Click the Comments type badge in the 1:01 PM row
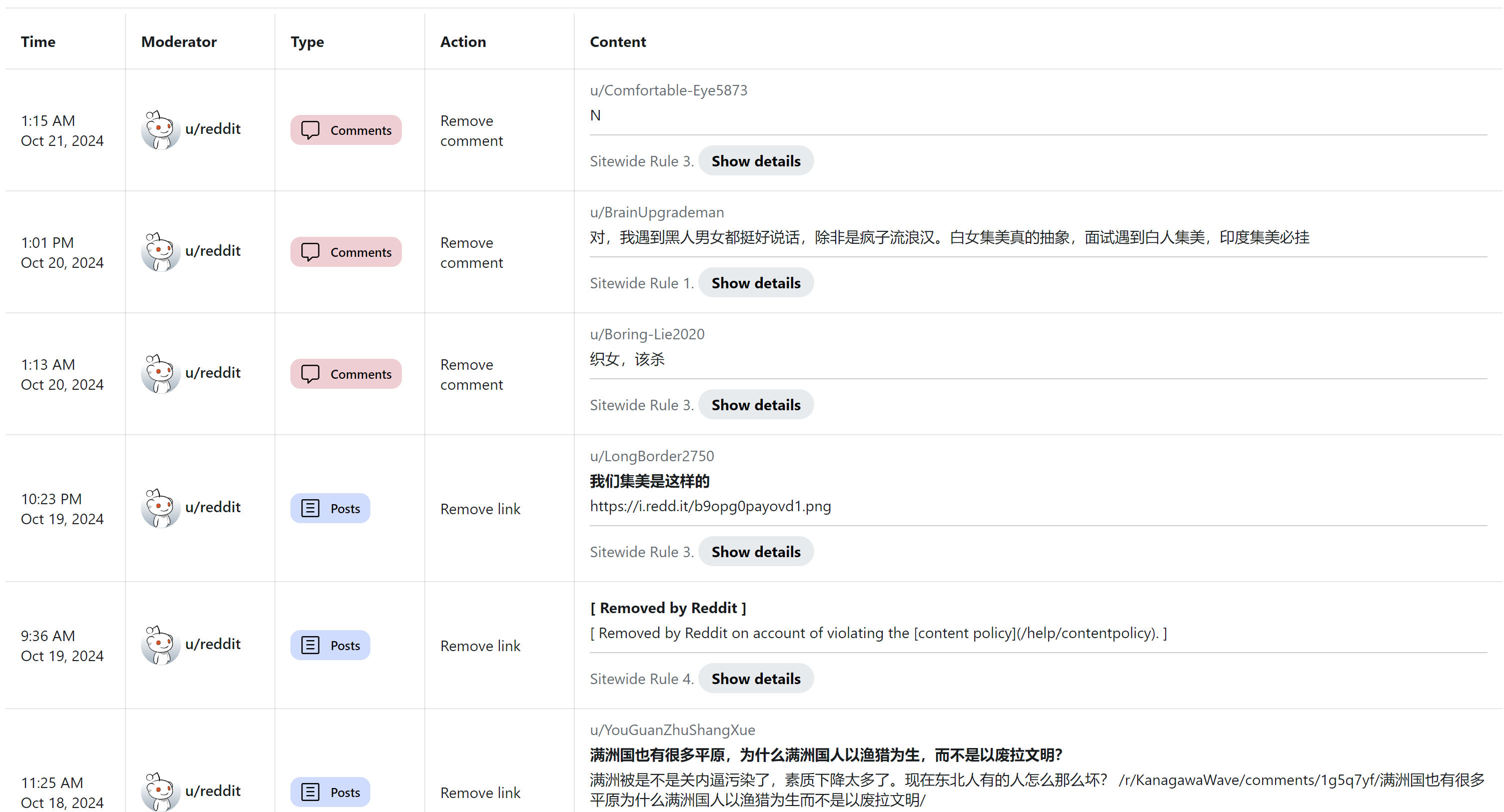This screenshot has height=812, width=1504. point(346,252)
